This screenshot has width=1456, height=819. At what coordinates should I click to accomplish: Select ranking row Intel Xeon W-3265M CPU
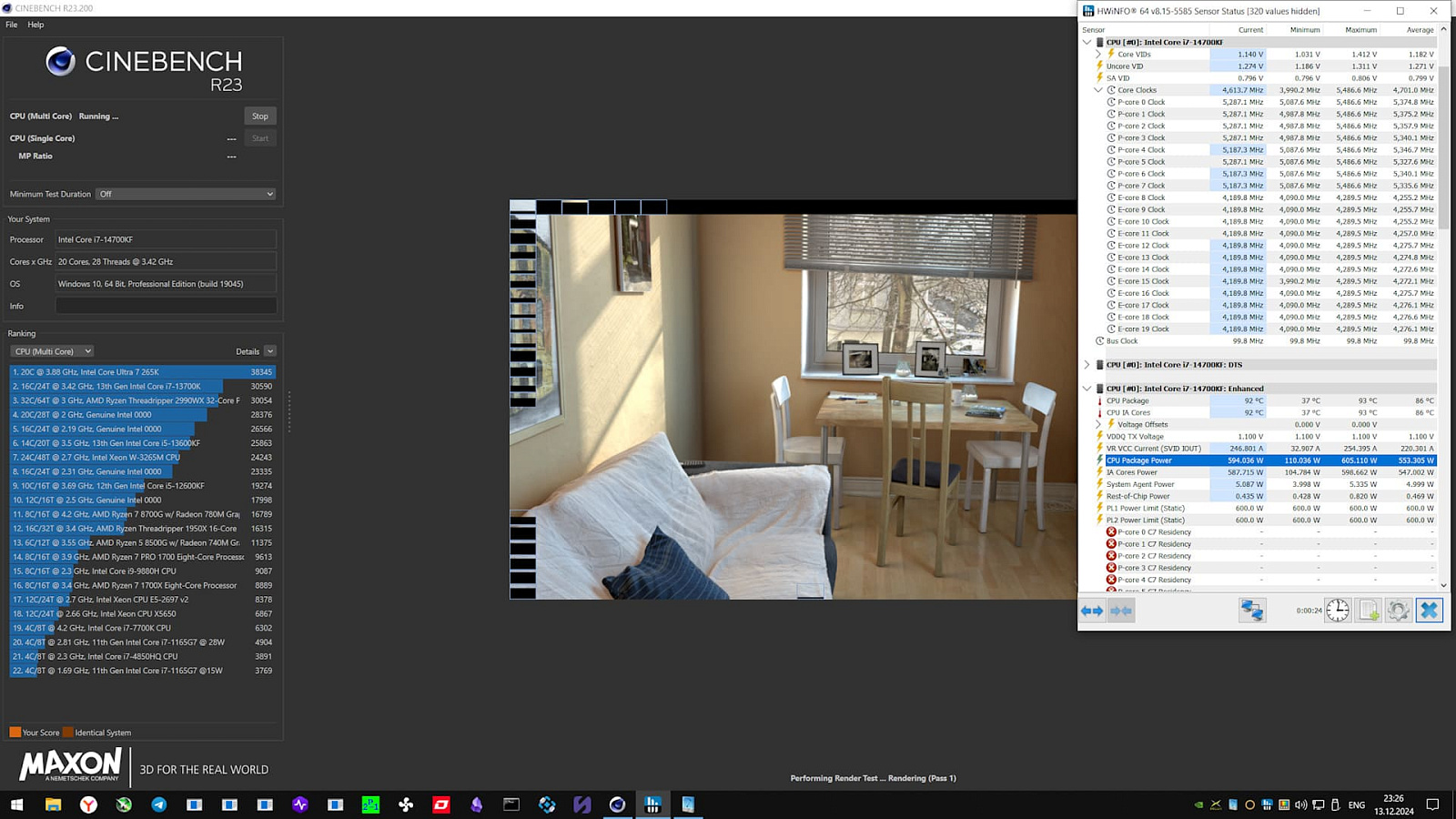tap(142, 458)
